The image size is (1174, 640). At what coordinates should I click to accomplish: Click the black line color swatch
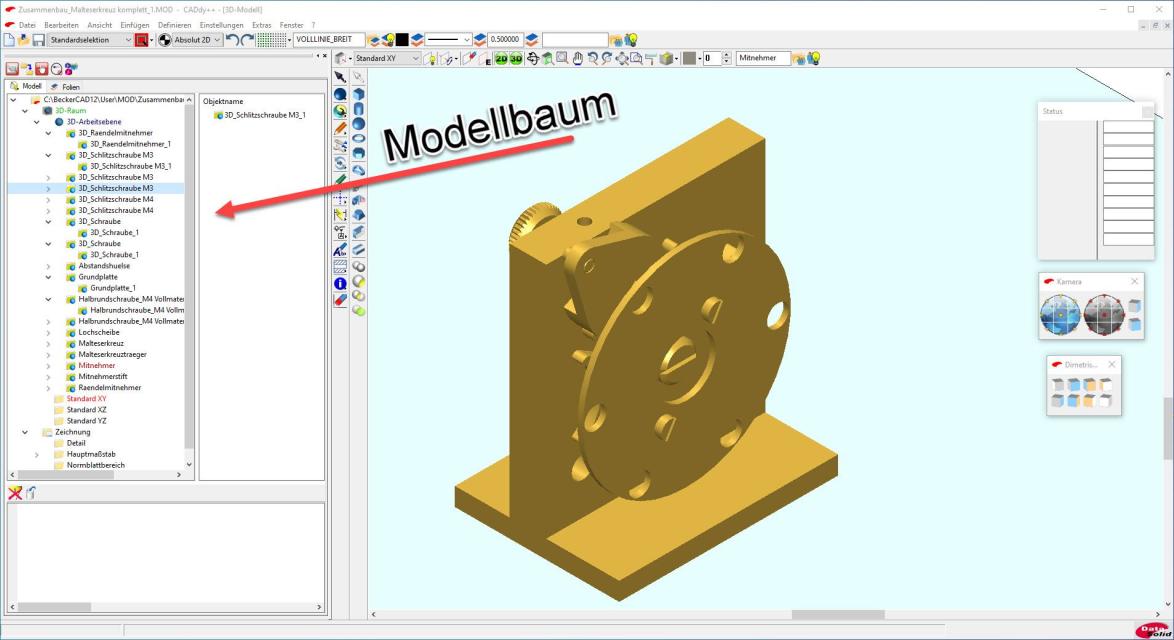pyautogui.click(x=402, y=40)
